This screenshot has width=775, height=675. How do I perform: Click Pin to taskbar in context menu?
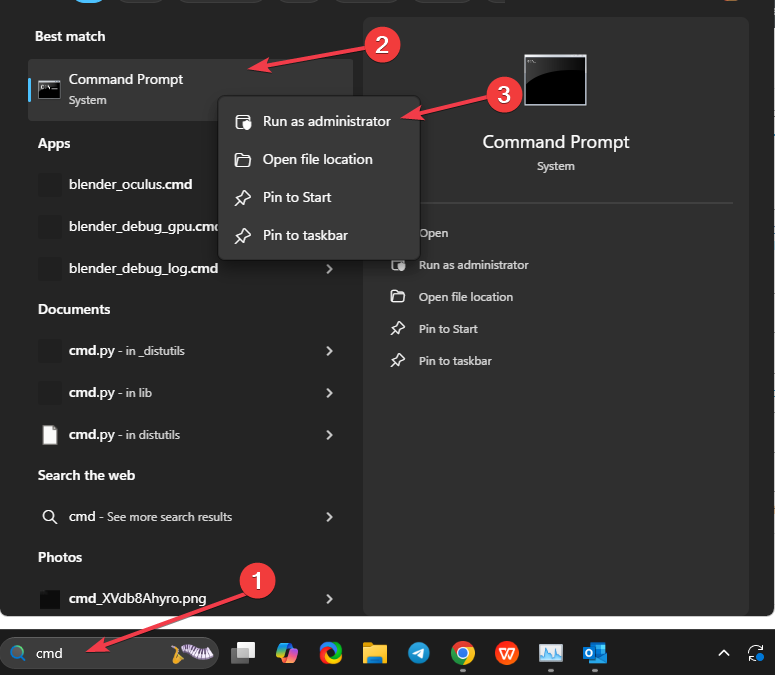click(304, 235)
